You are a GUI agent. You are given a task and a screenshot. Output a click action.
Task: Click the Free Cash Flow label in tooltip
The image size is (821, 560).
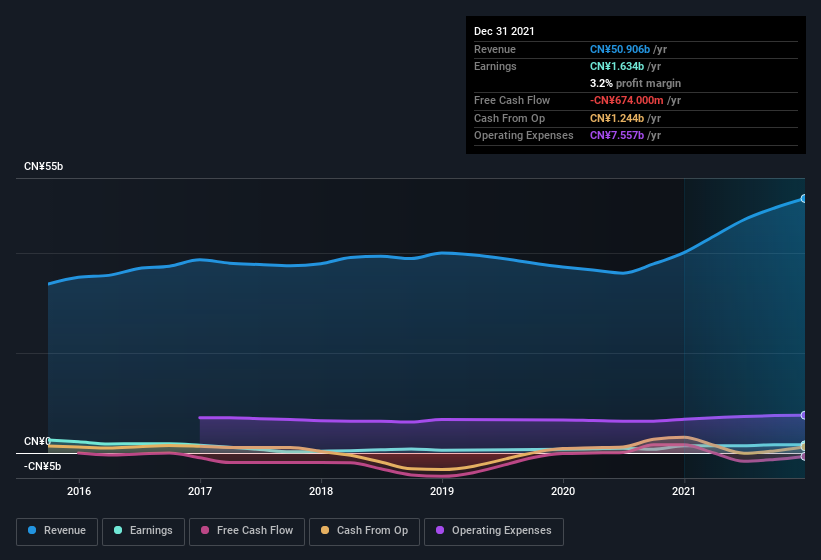(512, 100)
